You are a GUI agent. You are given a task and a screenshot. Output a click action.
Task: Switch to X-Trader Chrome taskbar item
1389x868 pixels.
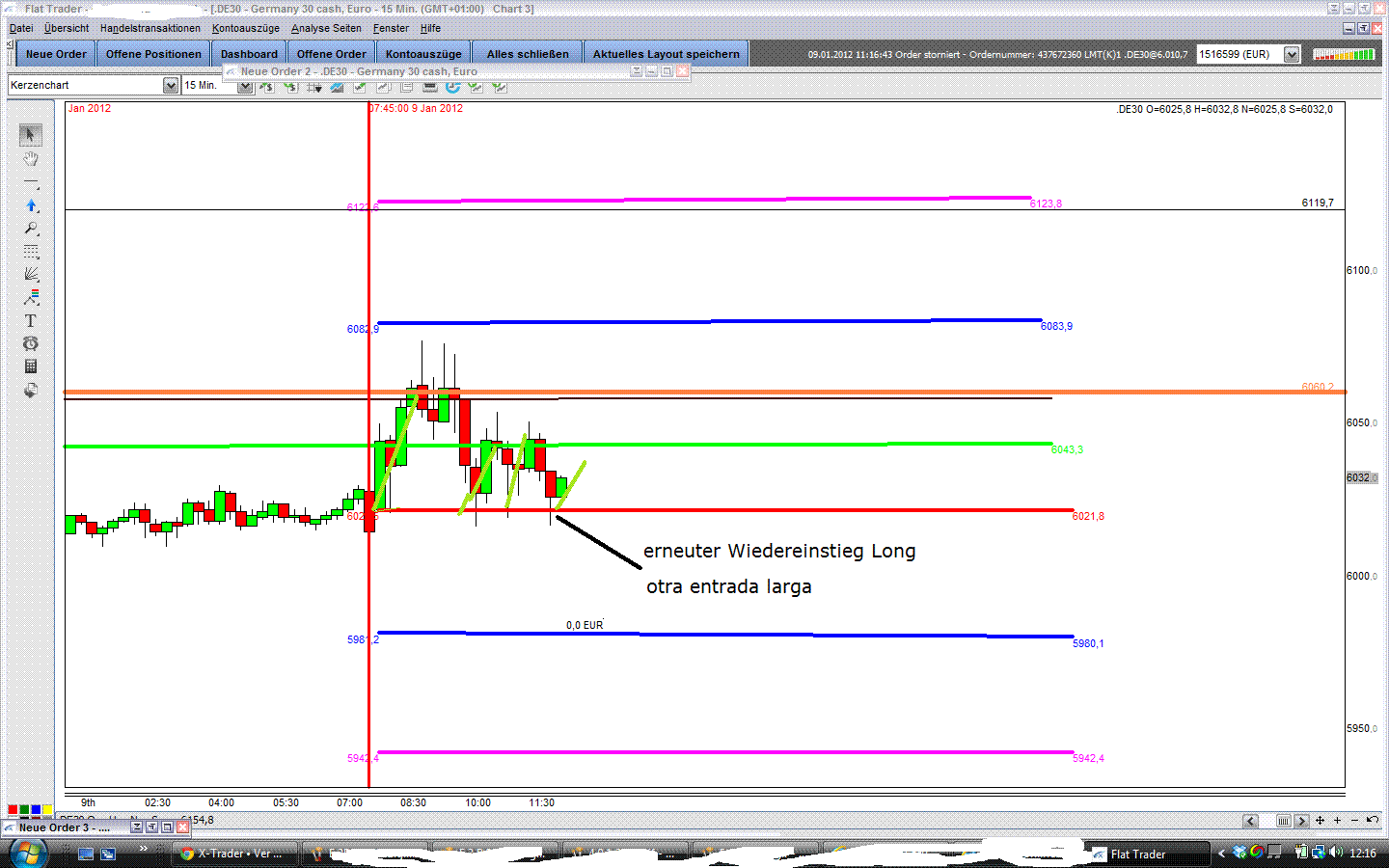pyautogui.click(x=236, y=854)
